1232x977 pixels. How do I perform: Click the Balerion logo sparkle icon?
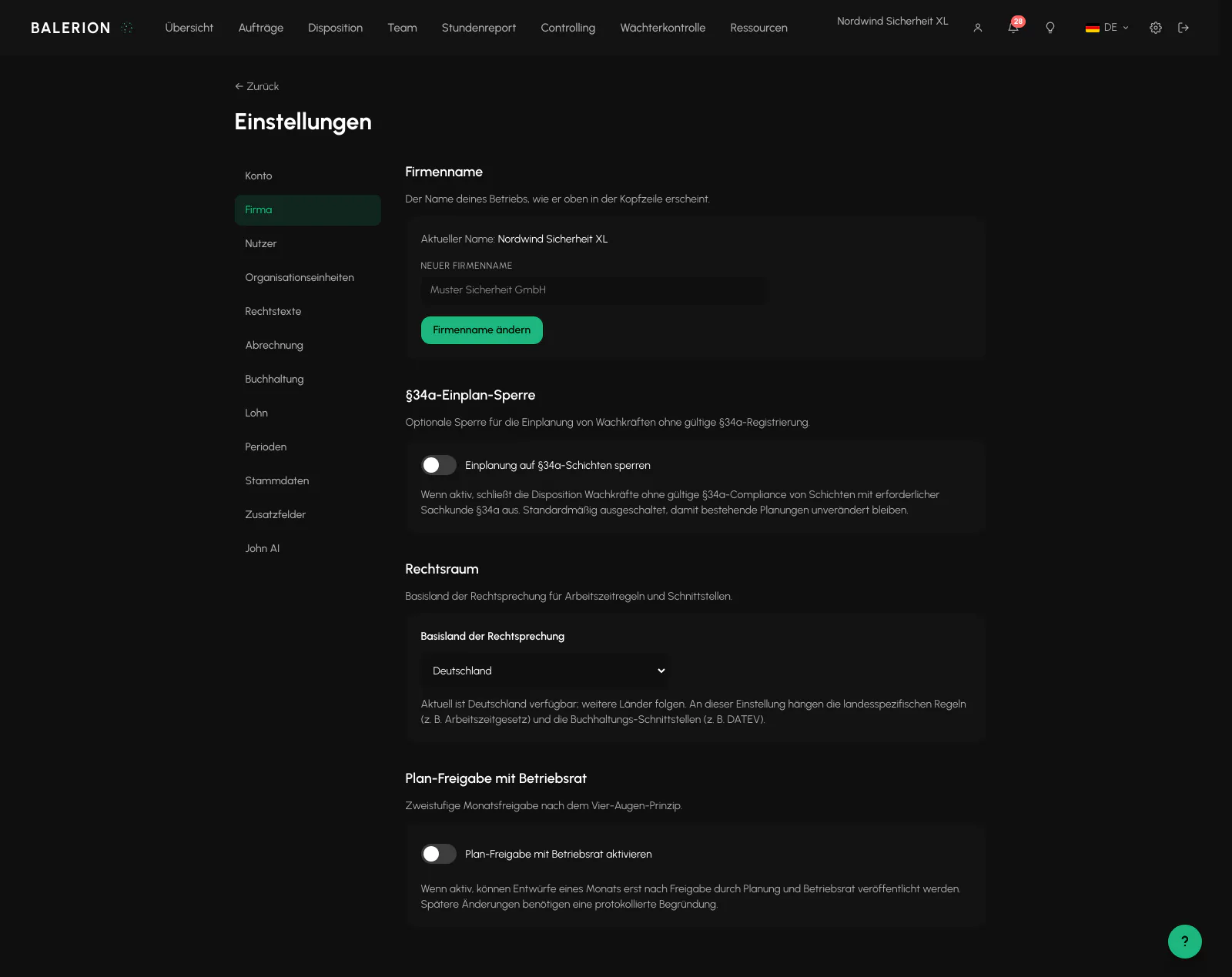127,28
